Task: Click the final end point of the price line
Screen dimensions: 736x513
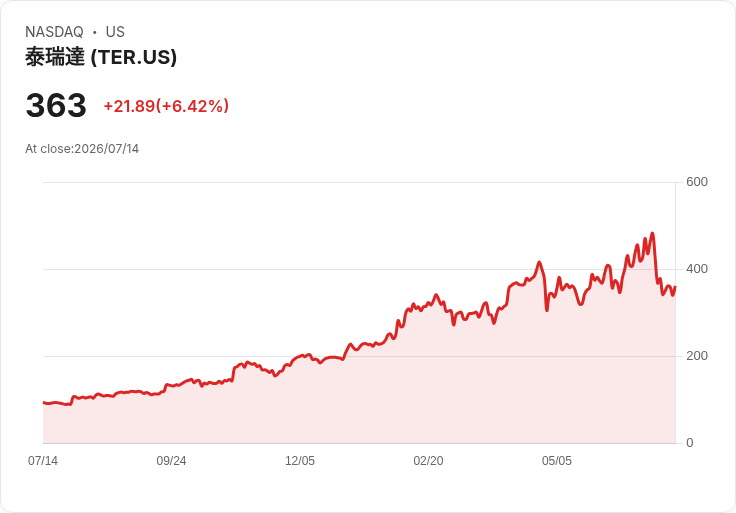Action: click(675, 286)
